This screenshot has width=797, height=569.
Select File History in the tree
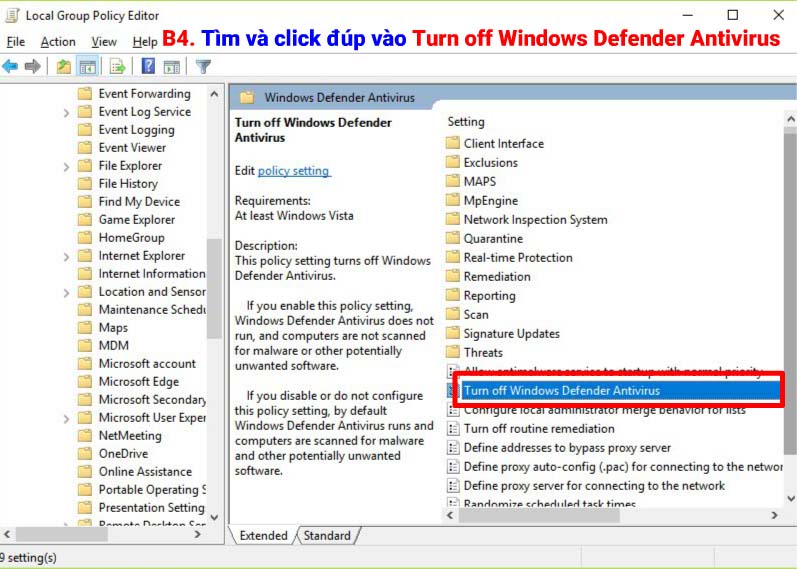pyautogui.click(x=128, y=184)
